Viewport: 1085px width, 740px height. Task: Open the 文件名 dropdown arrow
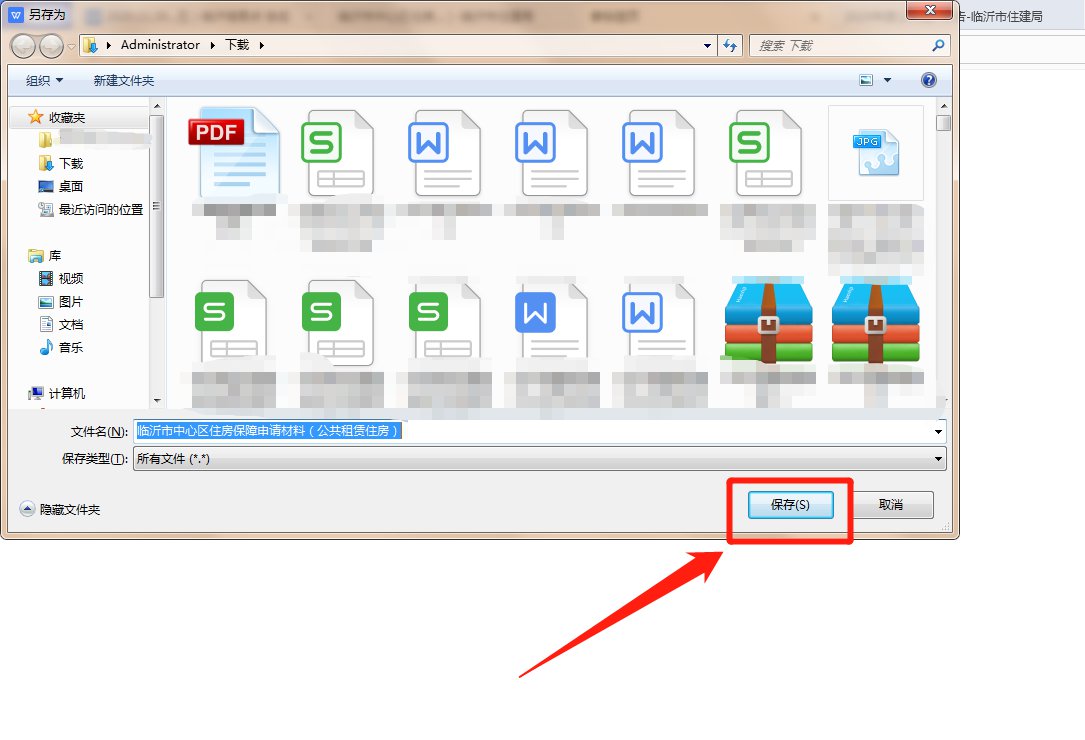click(x=938, y=431)
